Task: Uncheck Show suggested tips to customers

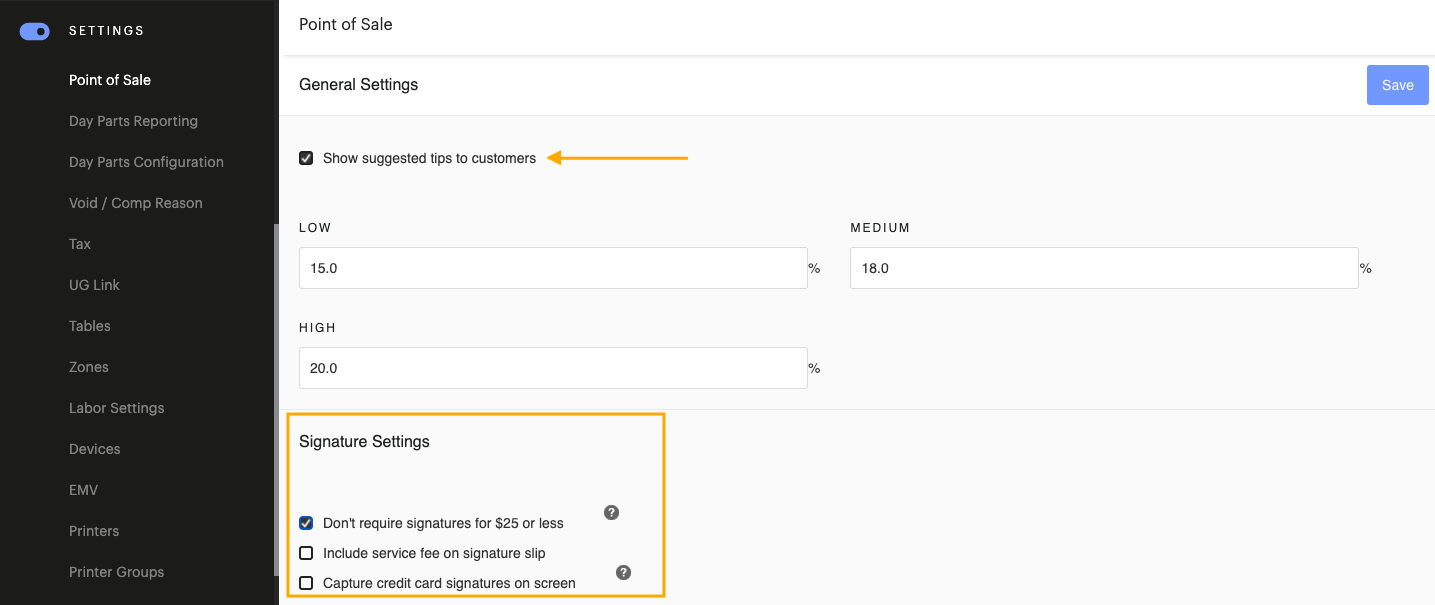Action: (x=306, y=158)
